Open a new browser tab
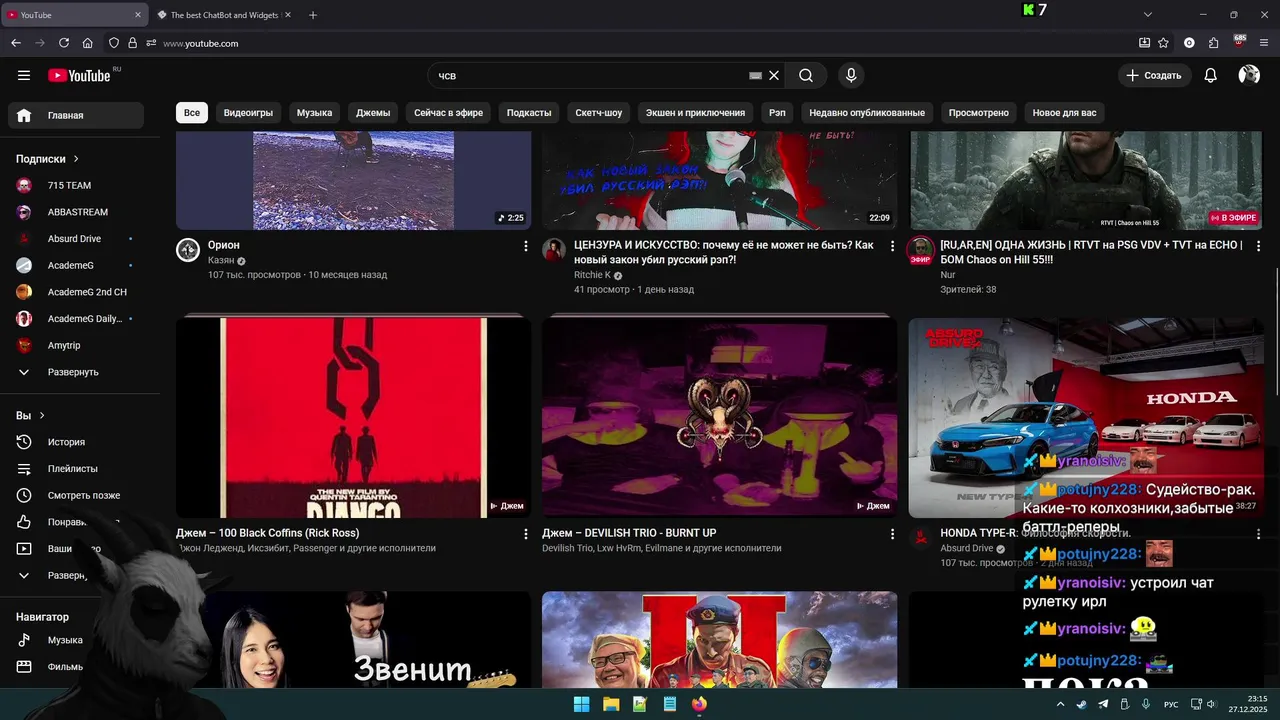 313,15
